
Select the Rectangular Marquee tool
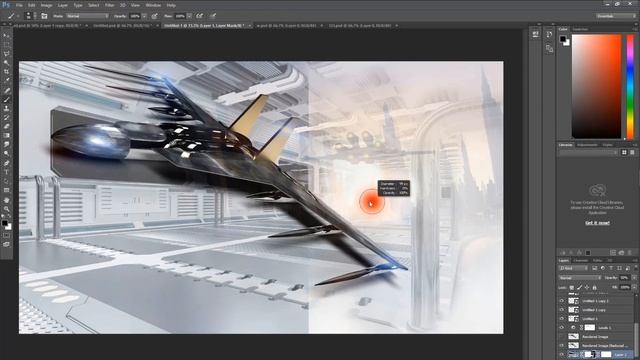tap(6, 45)
